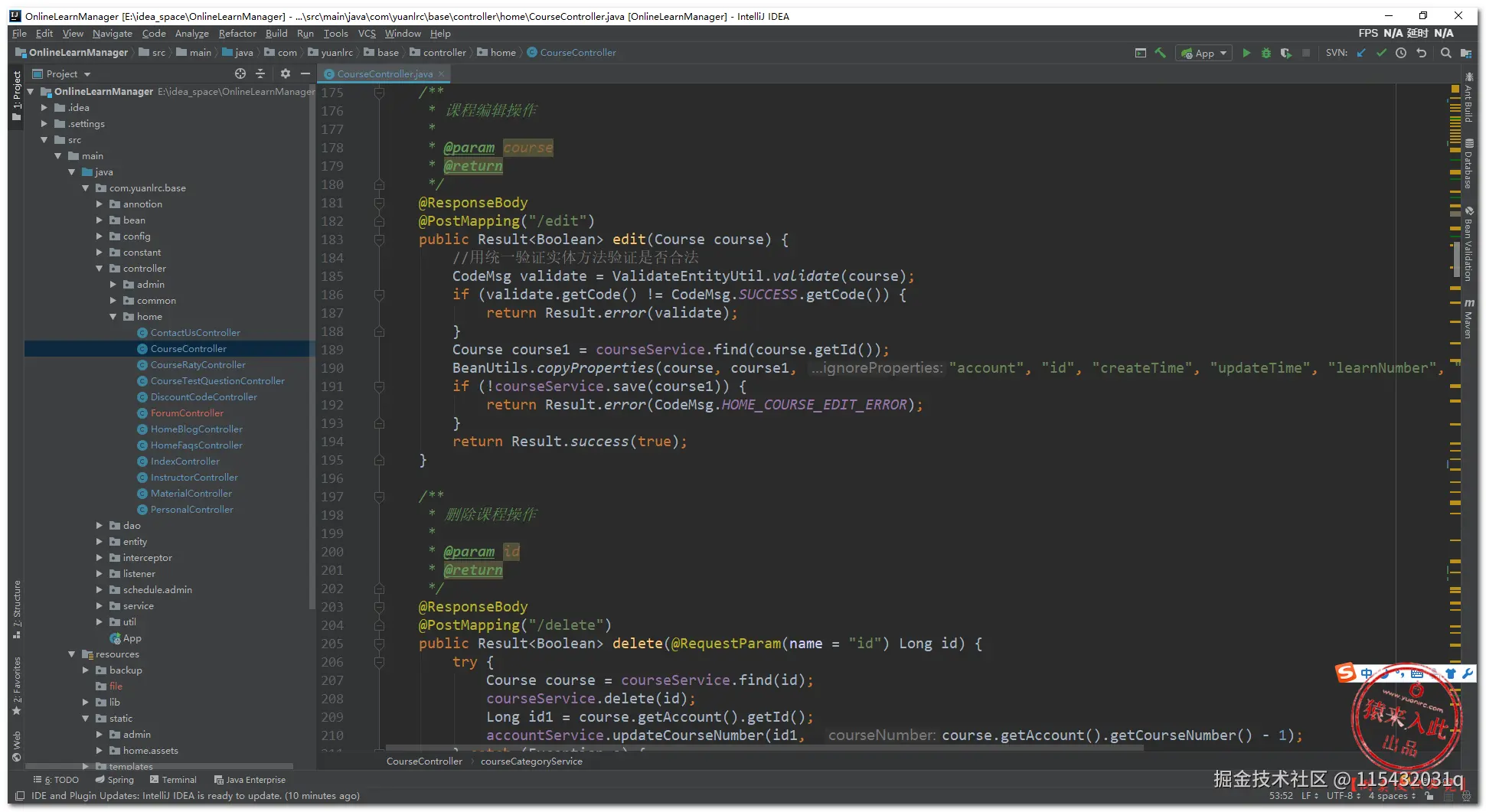Open the TODO tool window
This screenshot has height=812, width=1486.
tap(56, 780)
